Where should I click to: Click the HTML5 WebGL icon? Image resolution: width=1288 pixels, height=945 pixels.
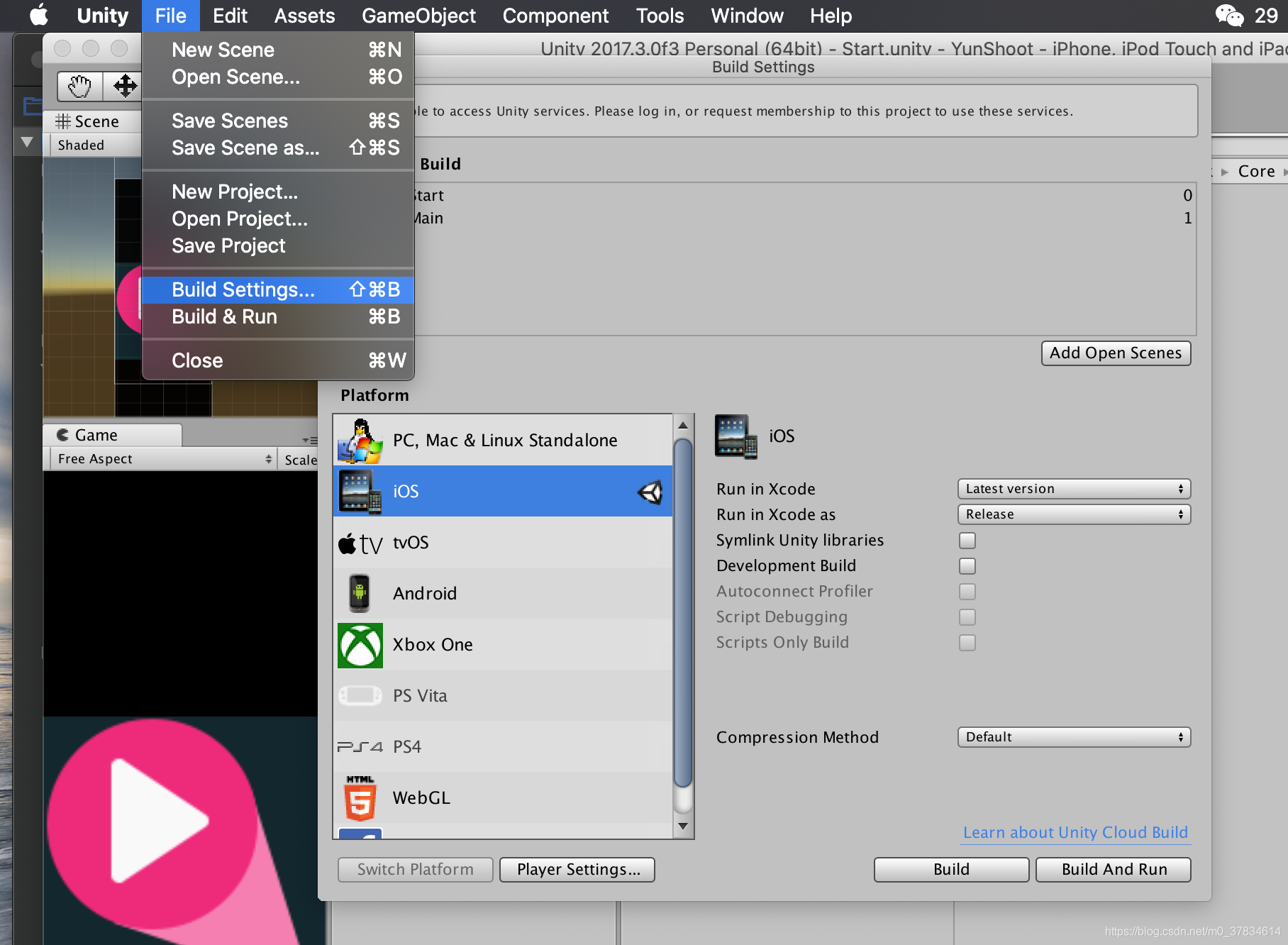click(x=360, y=798)
